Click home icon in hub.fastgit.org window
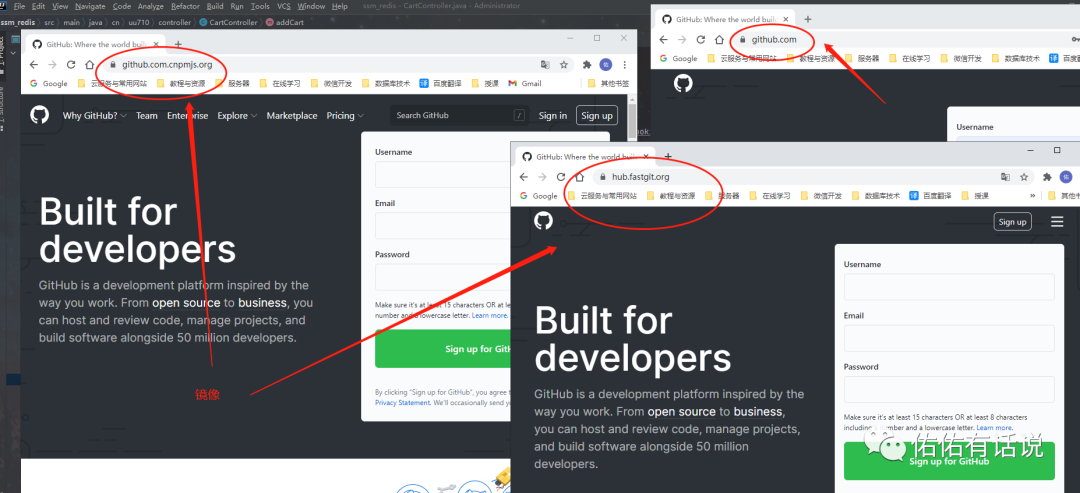Viewport: 1080px width, 493px height. tap(579, 177)
